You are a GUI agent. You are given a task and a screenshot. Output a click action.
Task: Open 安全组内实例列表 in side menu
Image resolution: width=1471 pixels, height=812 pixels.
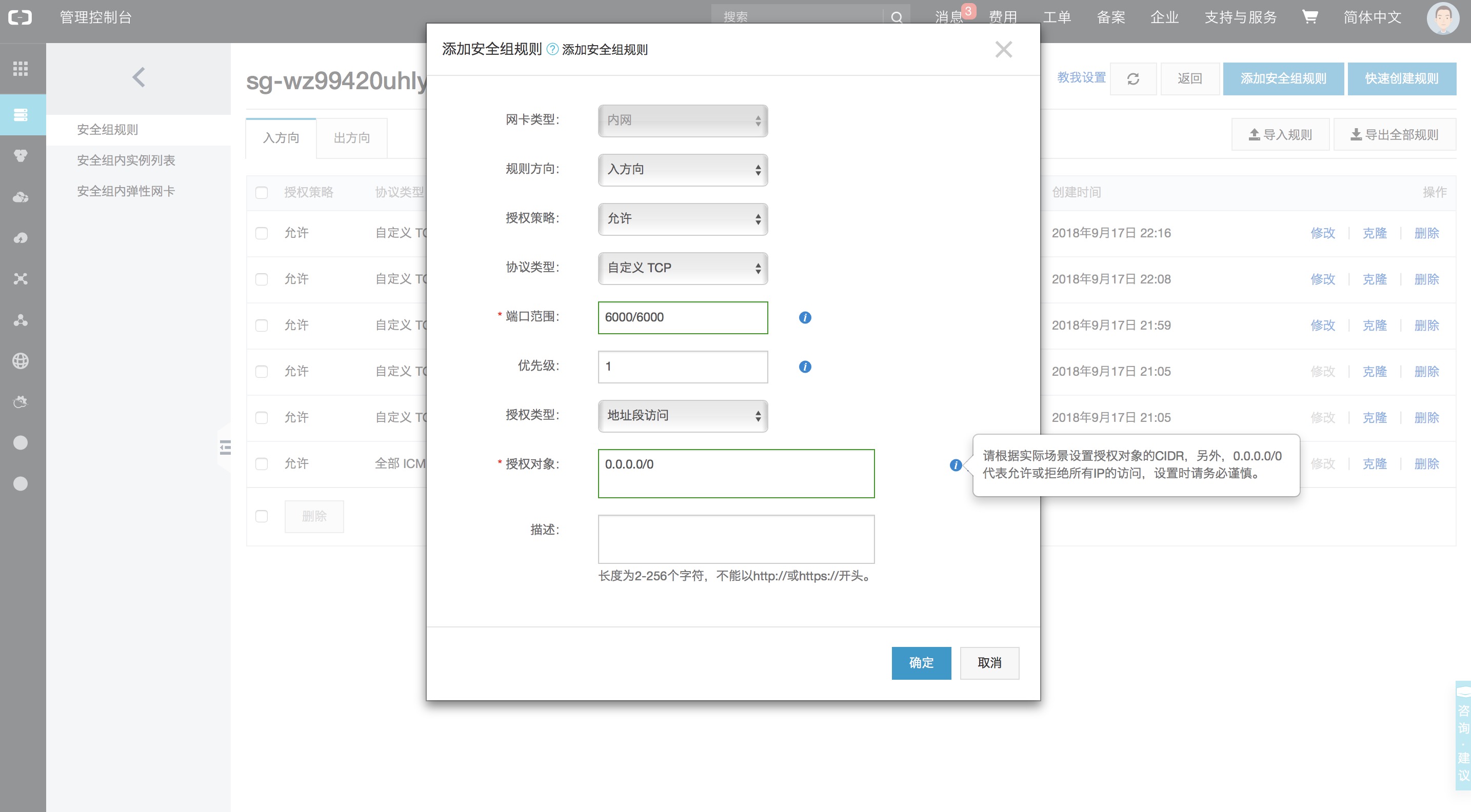[x=126, y=160]
